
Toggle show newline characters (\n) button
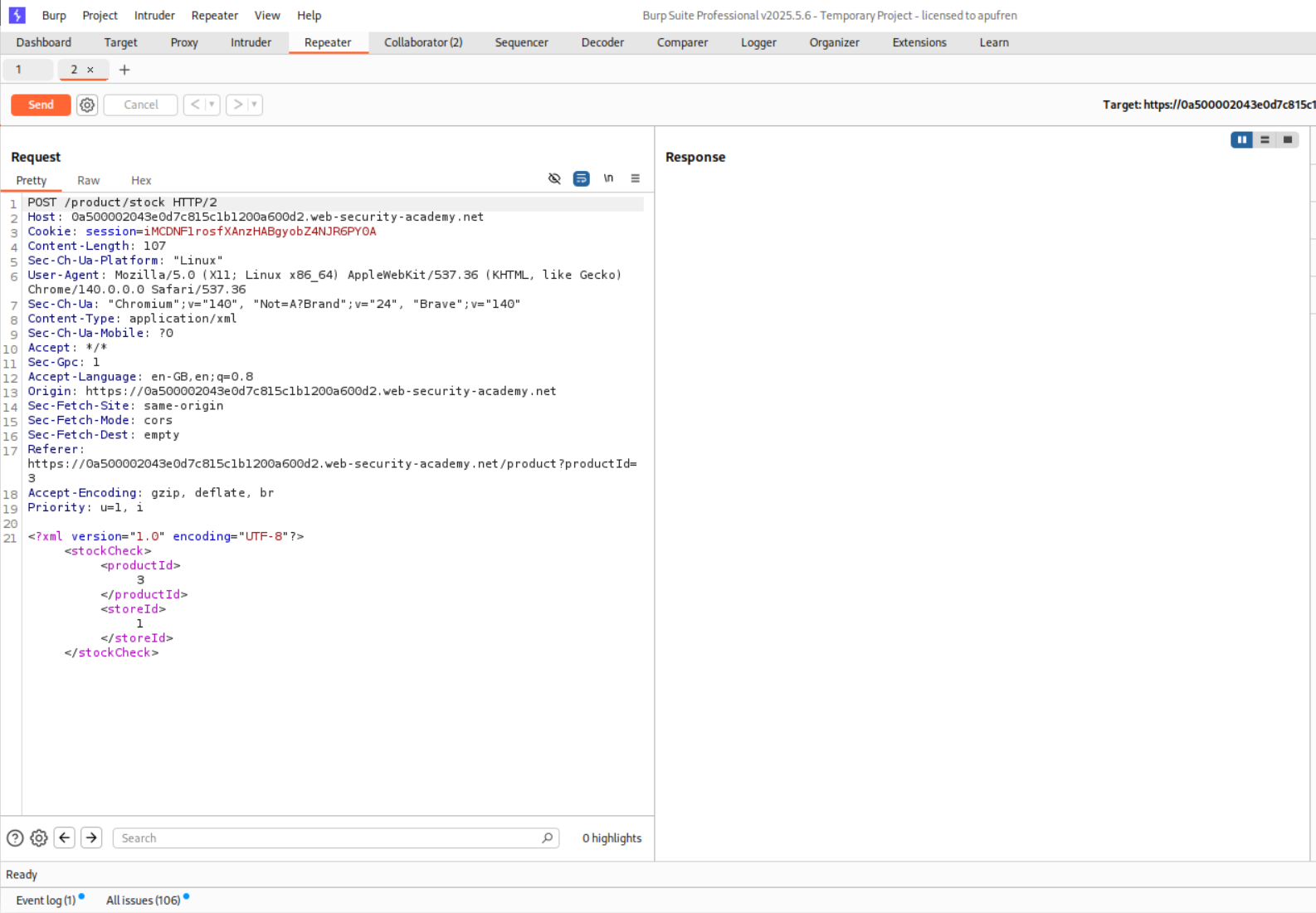(608, 178)
